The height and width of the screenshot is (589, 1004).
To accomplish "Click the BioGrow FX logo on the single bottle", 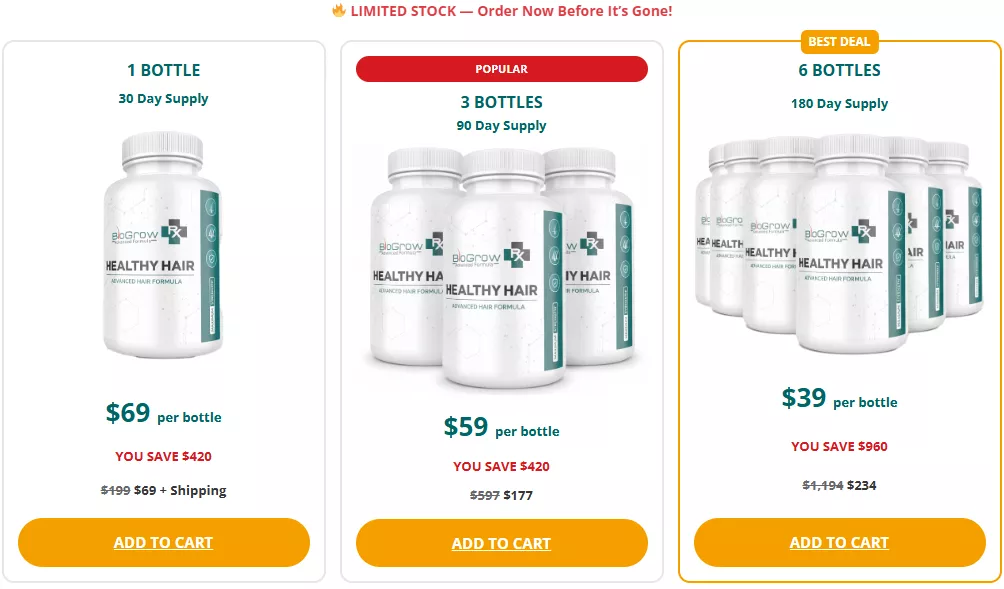I will (149, 234).
